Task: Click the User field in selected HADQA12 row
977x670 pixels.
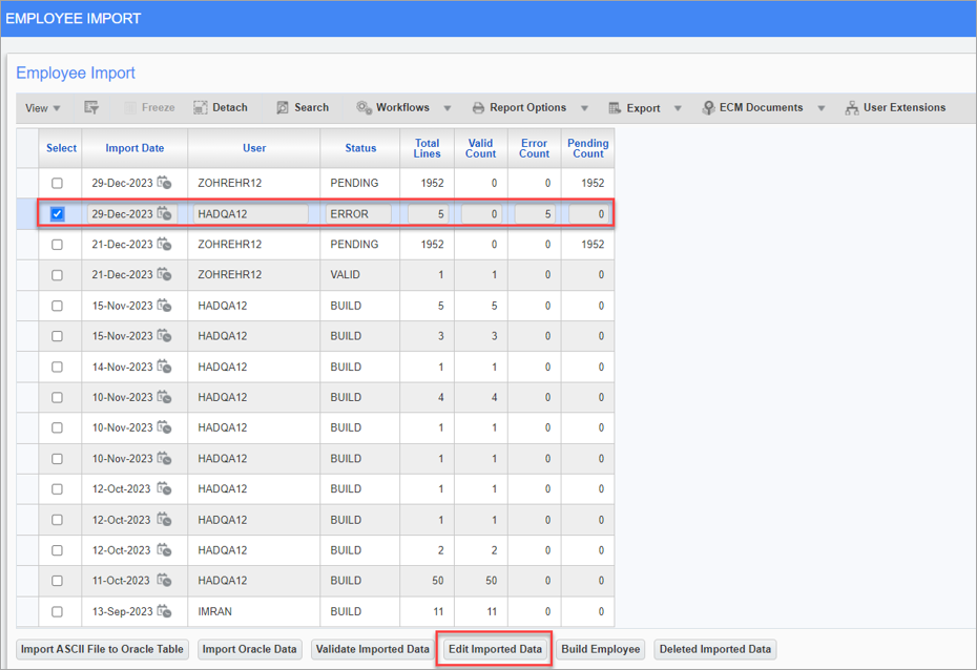Action: click(x=250, y=214)
